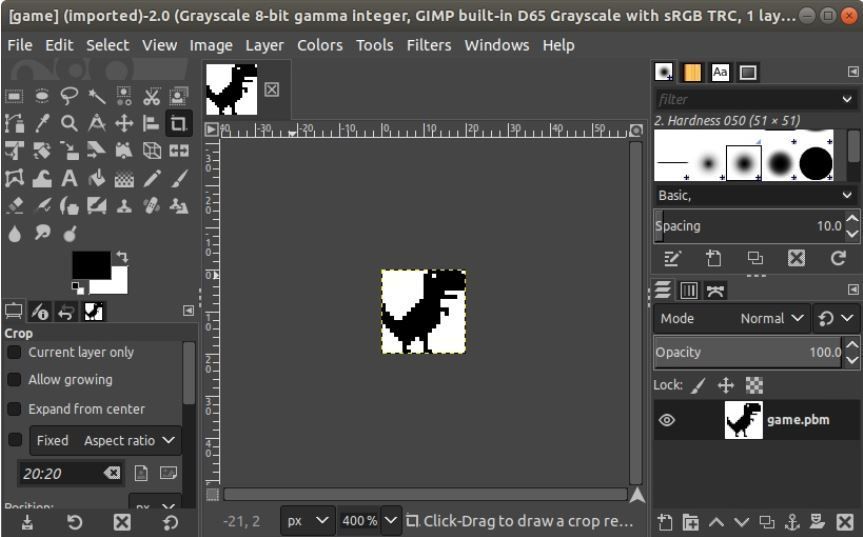Open the px unit dropdown in status bar
The width and height of the screenshot is (863, 537).
308,520
